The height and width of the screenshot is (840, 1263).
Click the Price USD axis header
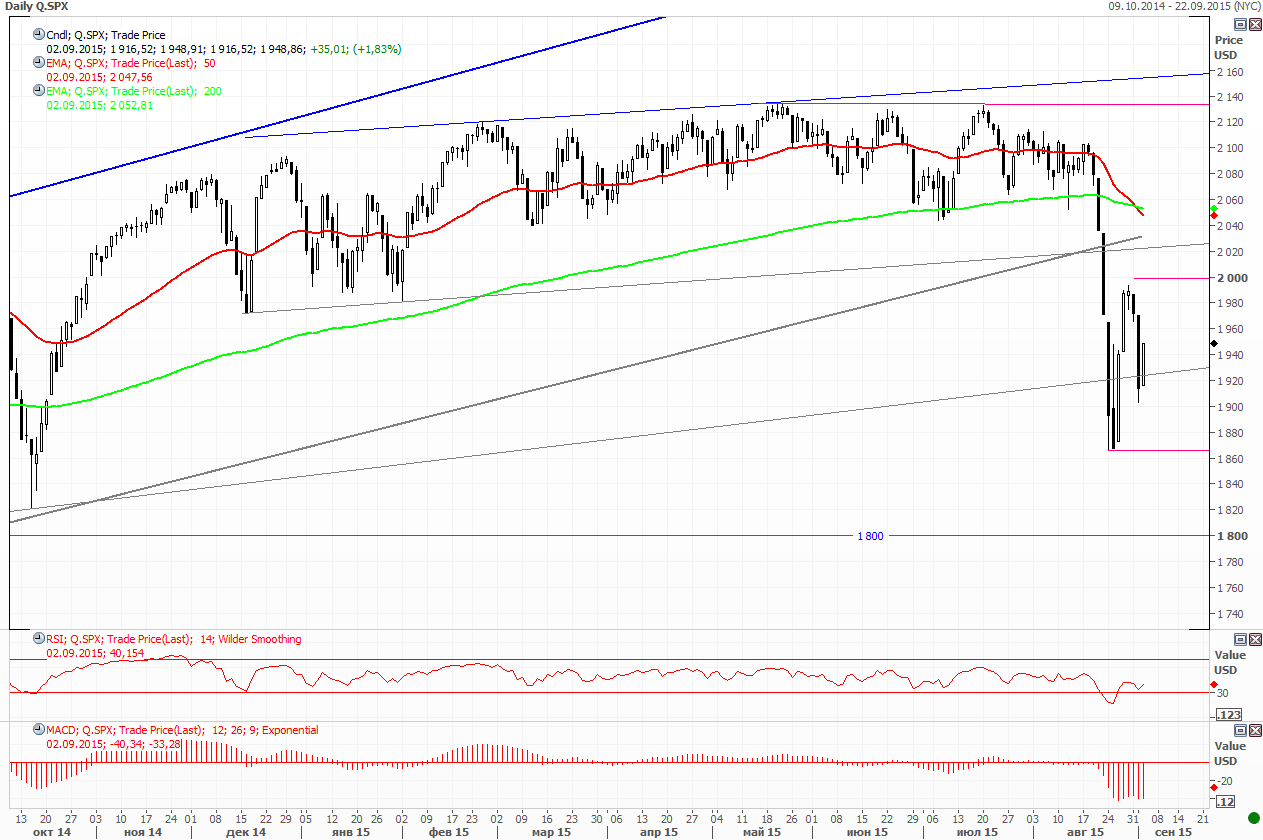click(x=1227, y=47)
